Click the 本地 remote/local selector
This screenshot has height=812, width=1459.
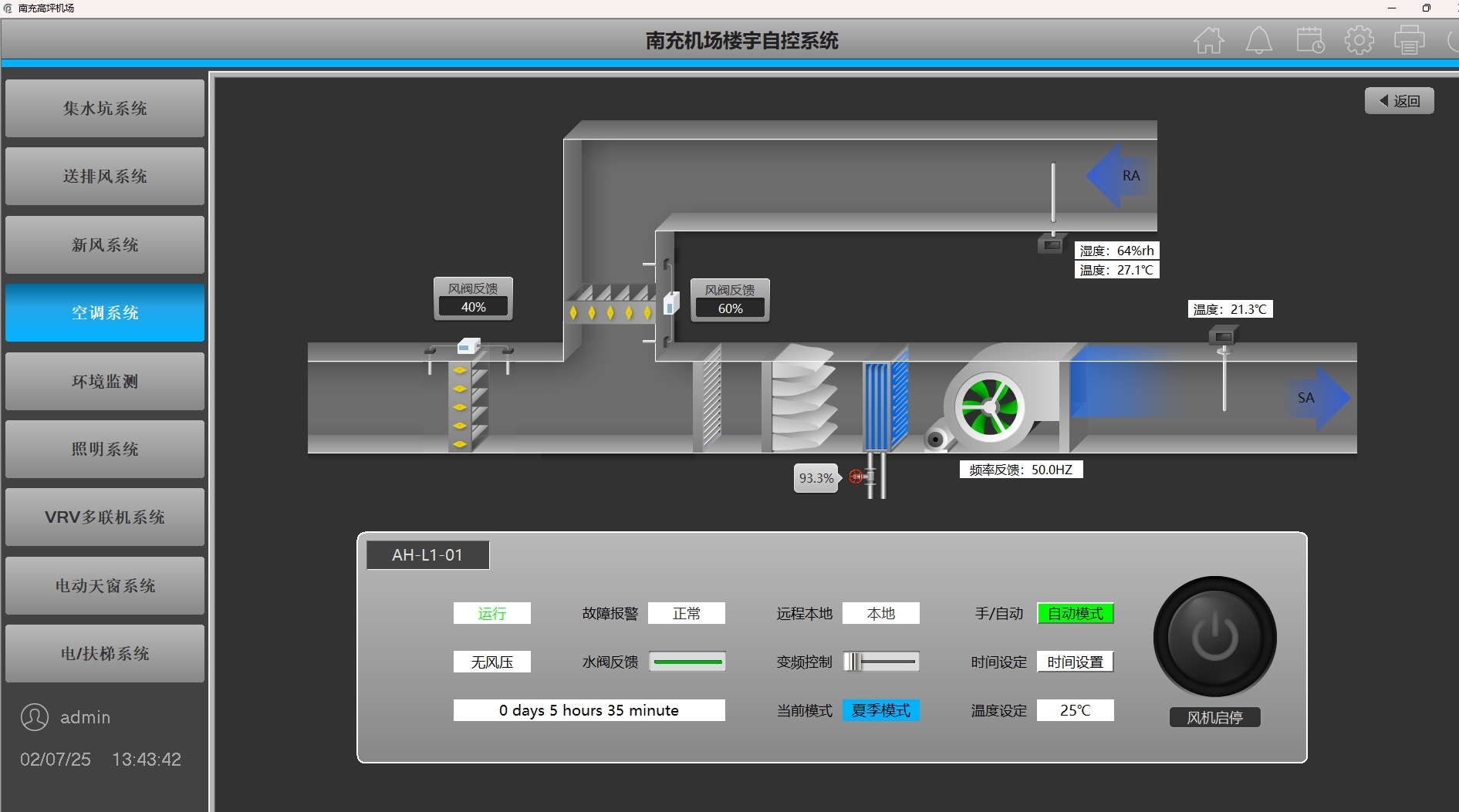(880, 614)
